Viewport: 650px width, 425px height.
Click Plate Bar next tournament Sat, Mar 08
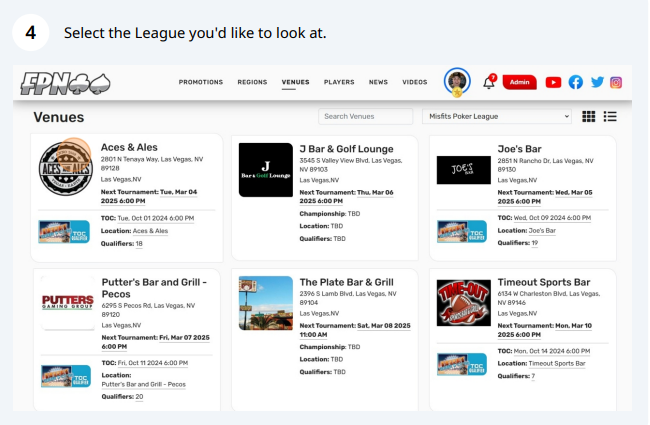pos(355,330)
